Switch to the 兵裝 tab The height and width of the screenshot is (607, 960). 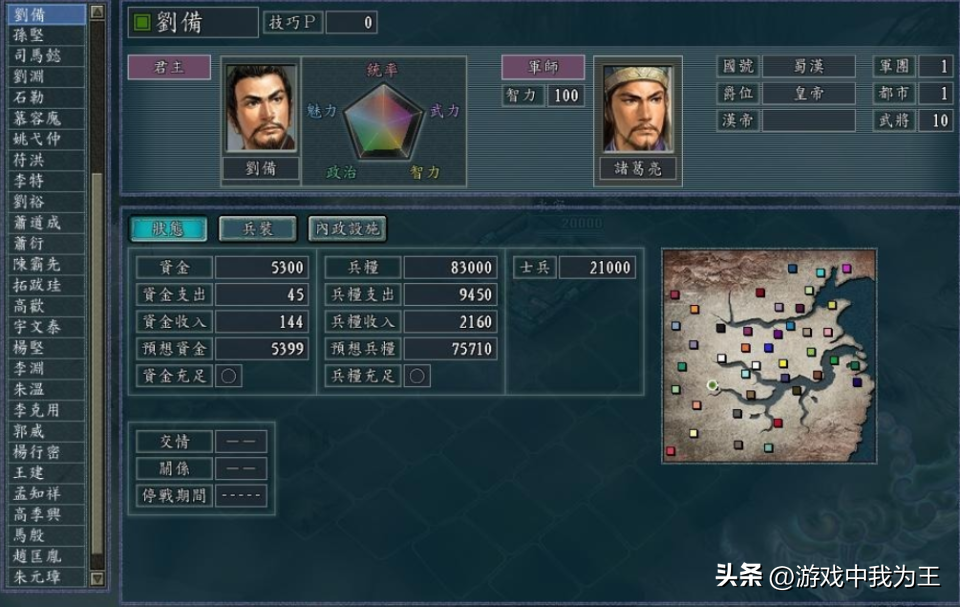258,228
